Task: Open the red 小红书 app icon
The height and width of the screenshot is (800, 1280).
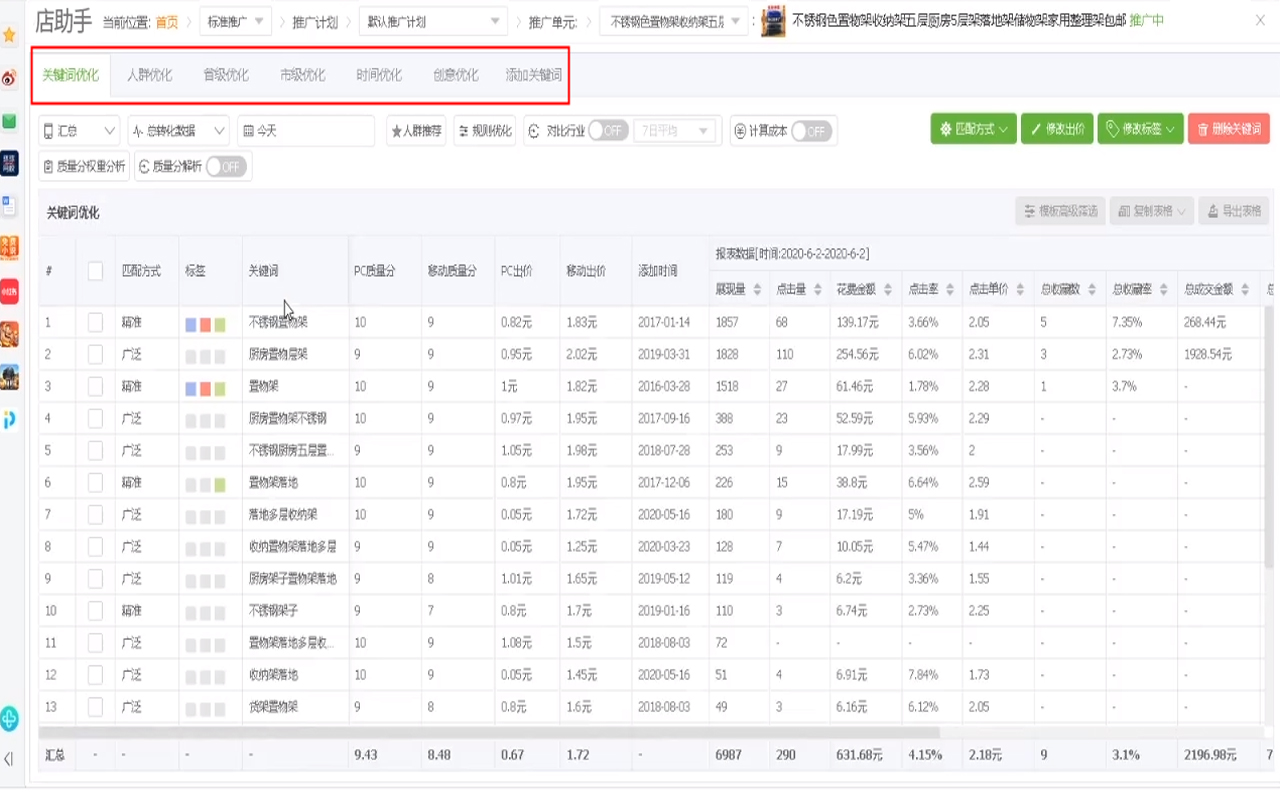Action: coord(9,291)
